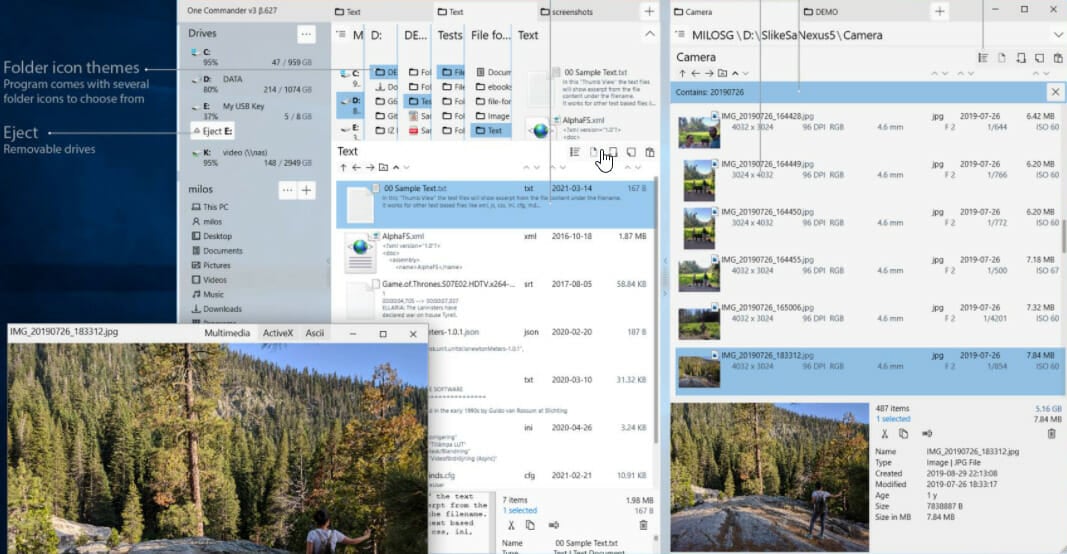Viewport: 1067px width, 554px height.
Task: Copy selected file in Text pane footer
Action: [x=530, y=525]
